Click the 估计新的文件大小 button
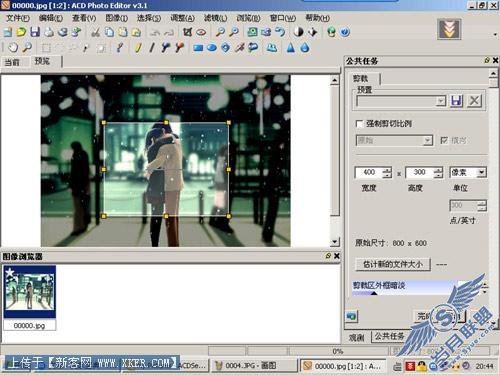This screenshot has height=375, width=500. pyautogui.click(x=393, y=264)
